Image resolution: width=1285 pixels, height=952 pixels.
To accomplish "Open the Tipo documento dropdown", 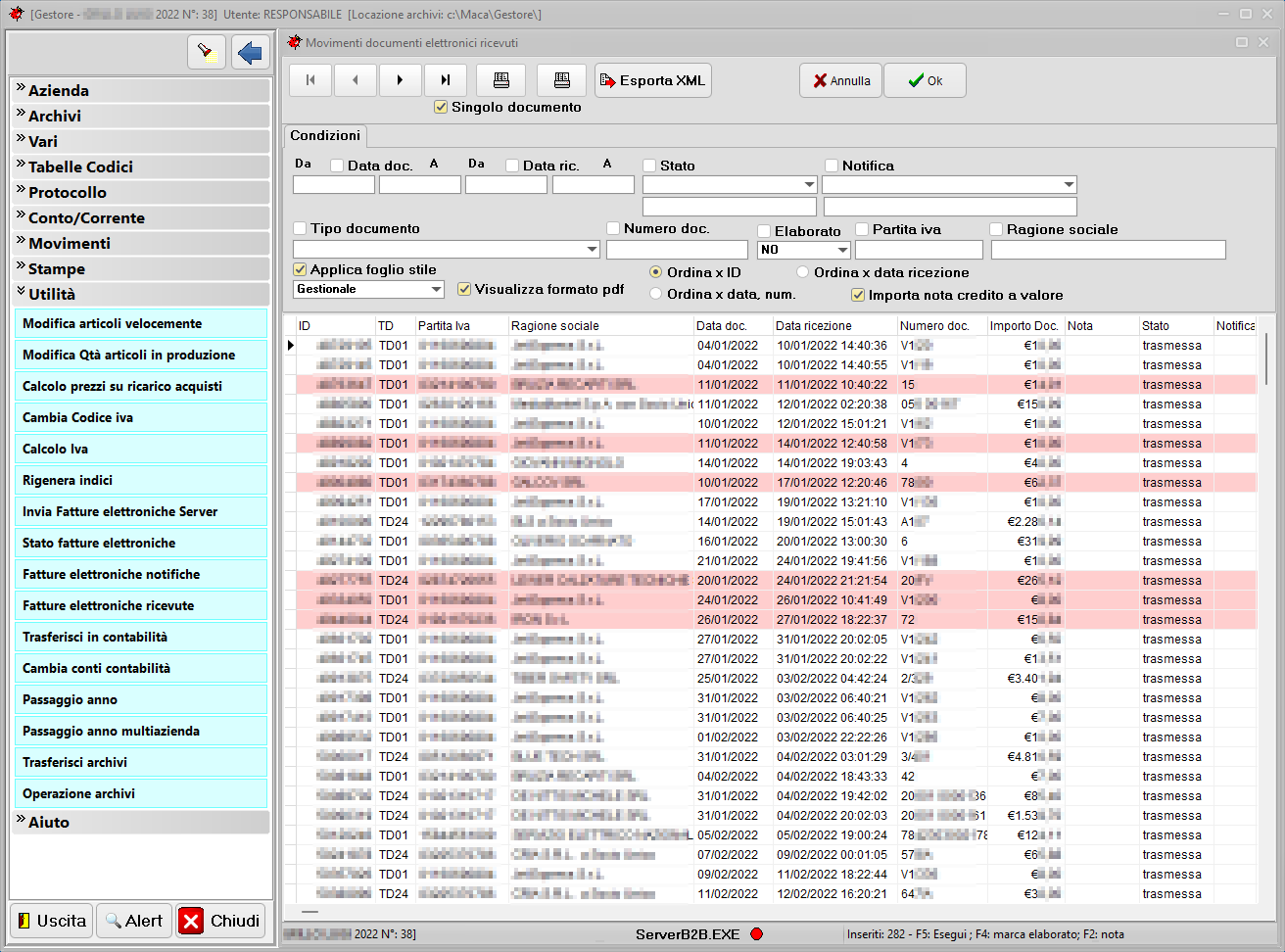I will click(x=592, y=250).
